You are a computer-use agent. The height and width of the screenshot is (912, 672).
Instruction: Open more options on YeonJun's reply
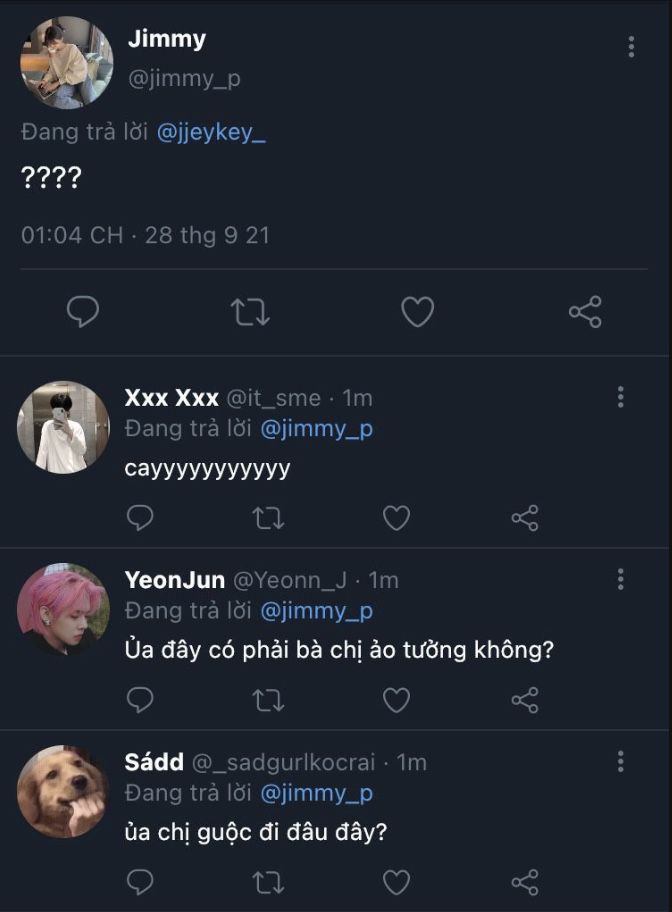[x=621, y=579]
